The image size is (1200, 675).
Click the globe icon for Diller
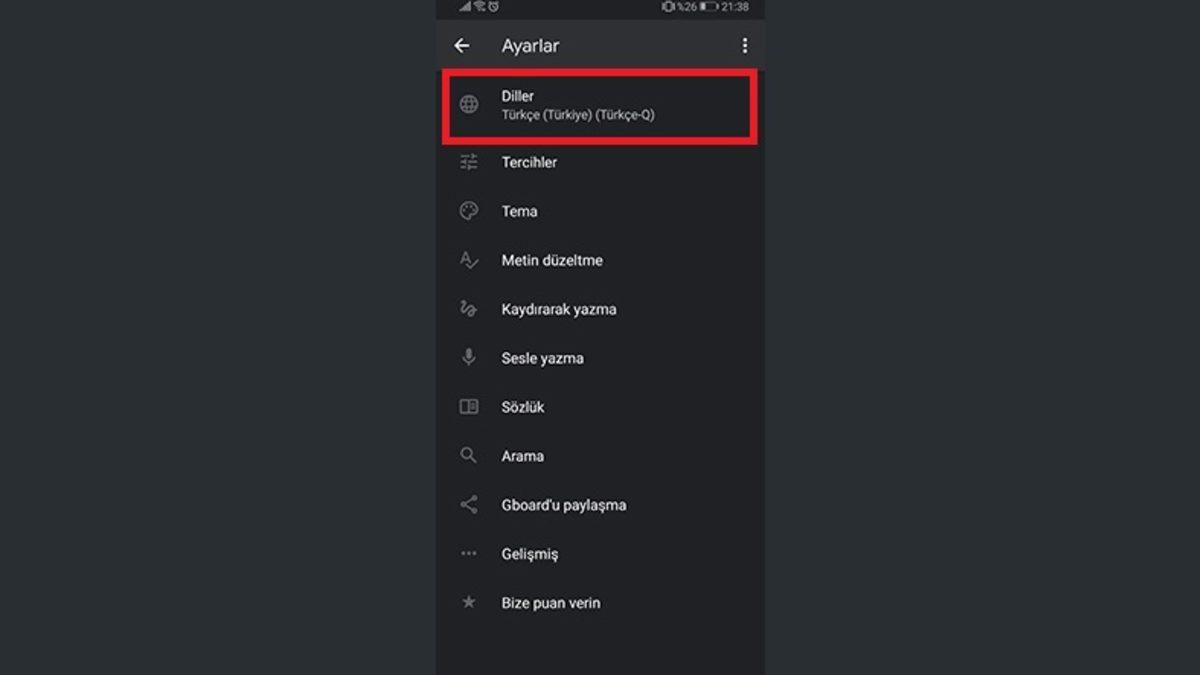tap(469, 105)
